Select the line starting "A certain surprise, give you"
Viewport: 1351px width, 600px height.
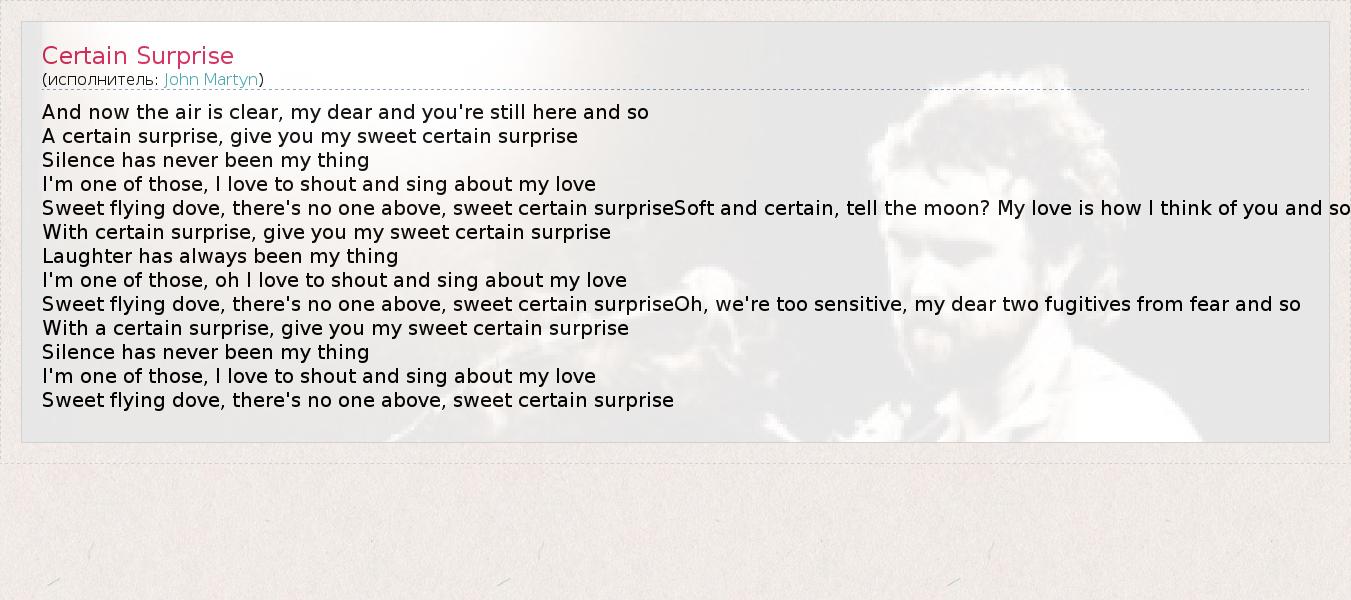310,136
